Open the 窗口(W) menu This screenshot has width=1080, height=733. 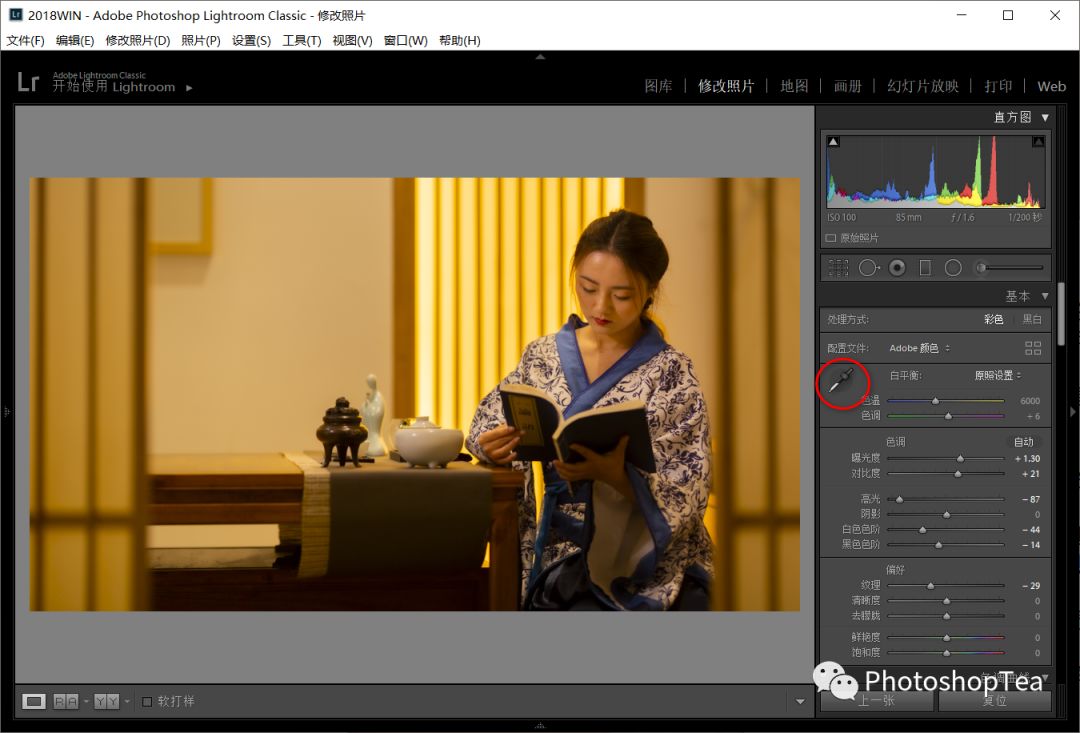point(406,41)
